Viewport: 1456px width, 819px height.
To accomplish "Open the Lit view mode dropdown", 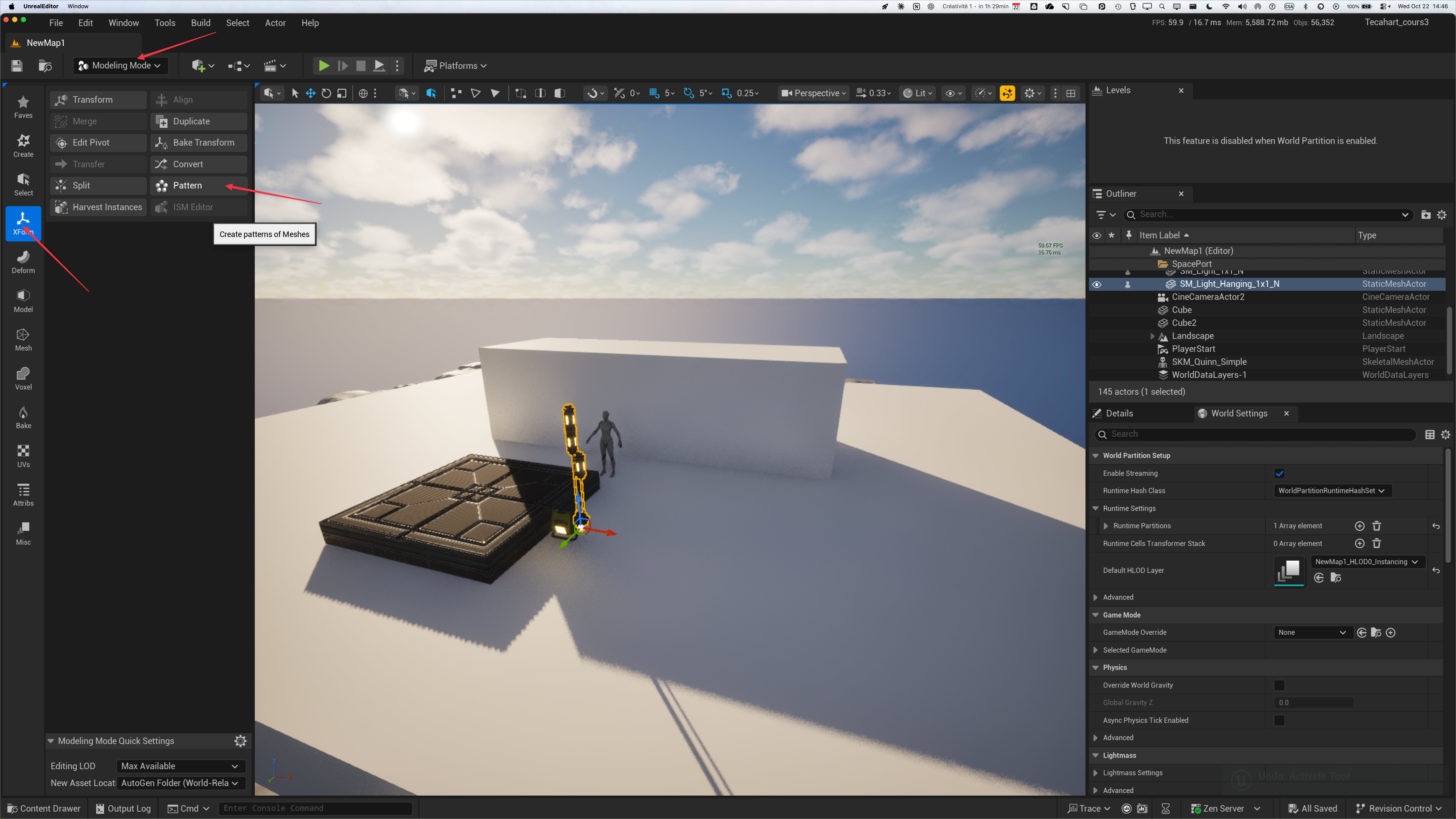I will tap(917, 93).
